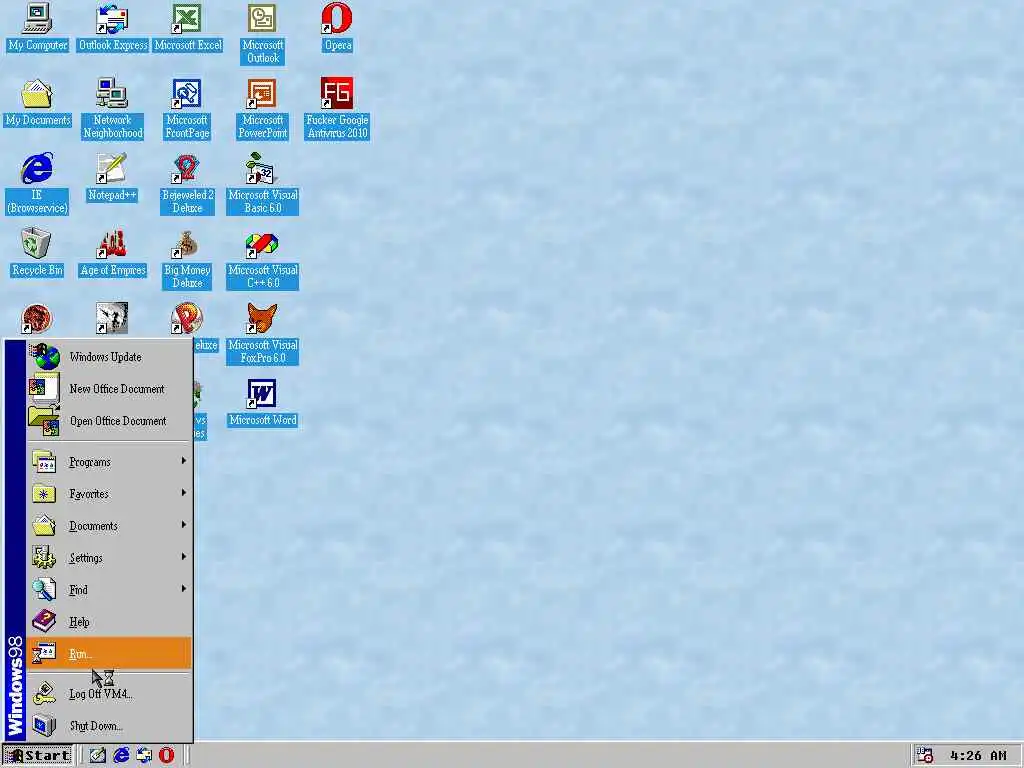Click the Task Scheduler tray icon
Viewport: 1024px width, 768px height.
coord(924,756)
